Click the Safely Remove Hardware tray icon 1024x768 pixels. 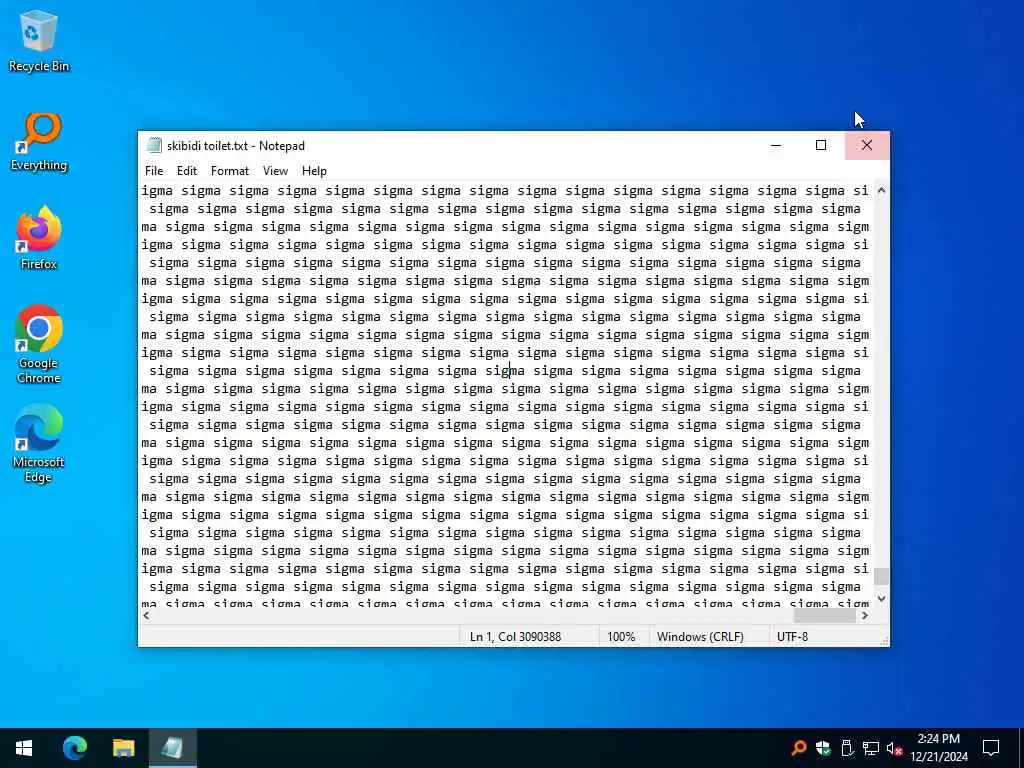click(x=846, y=748)
